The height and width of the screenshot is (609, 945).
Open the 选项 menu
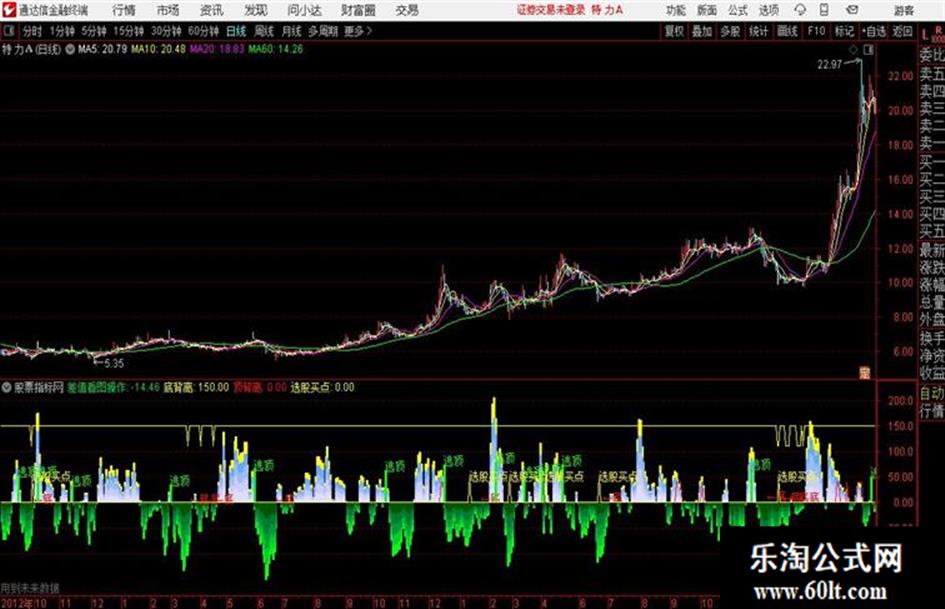pyautogui.click(x=768, y=10)
